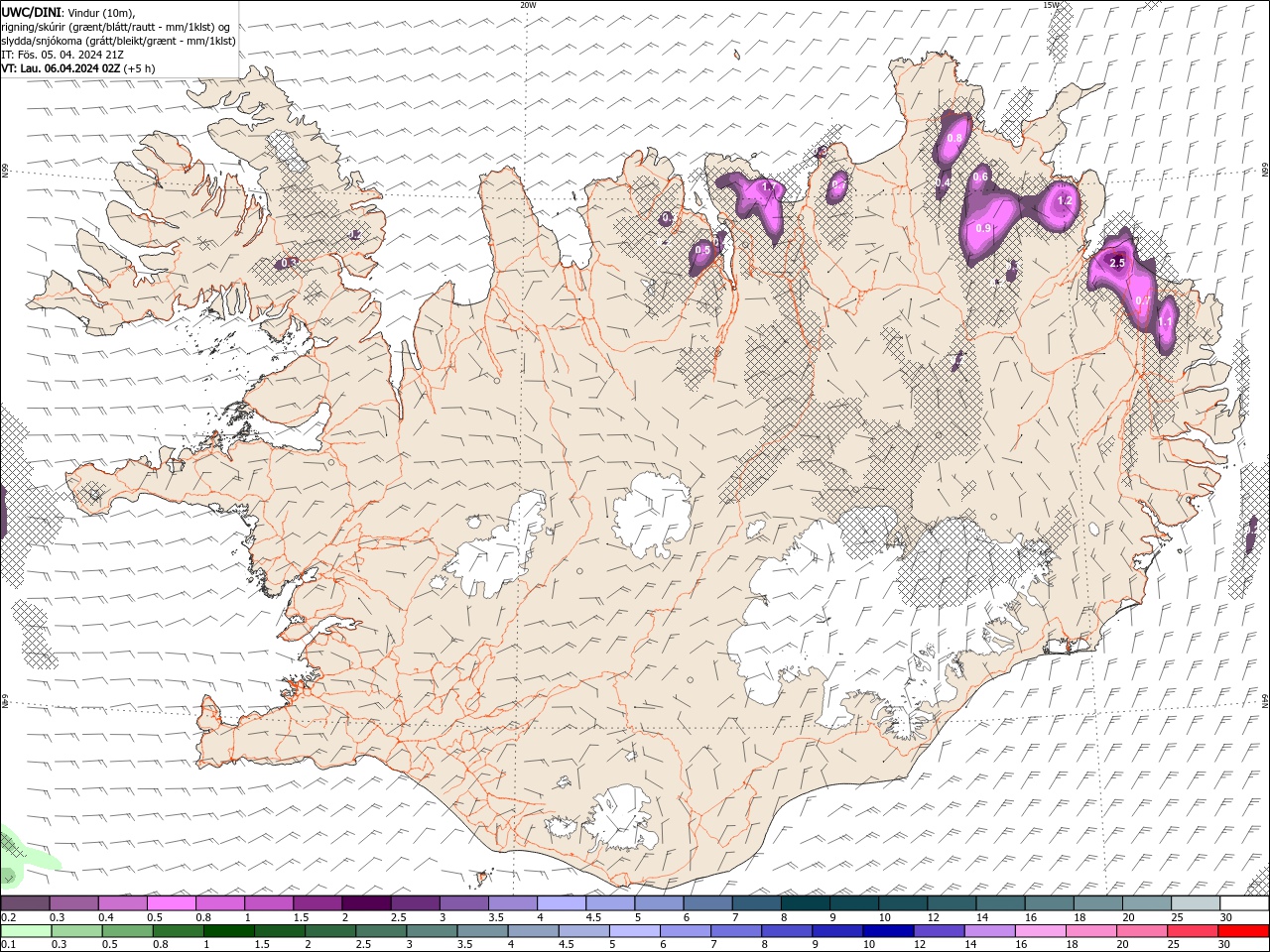Select the 'rigning/skúrir' header line
The width and height of the screenshot is (1270, 952).
[116, 27]
